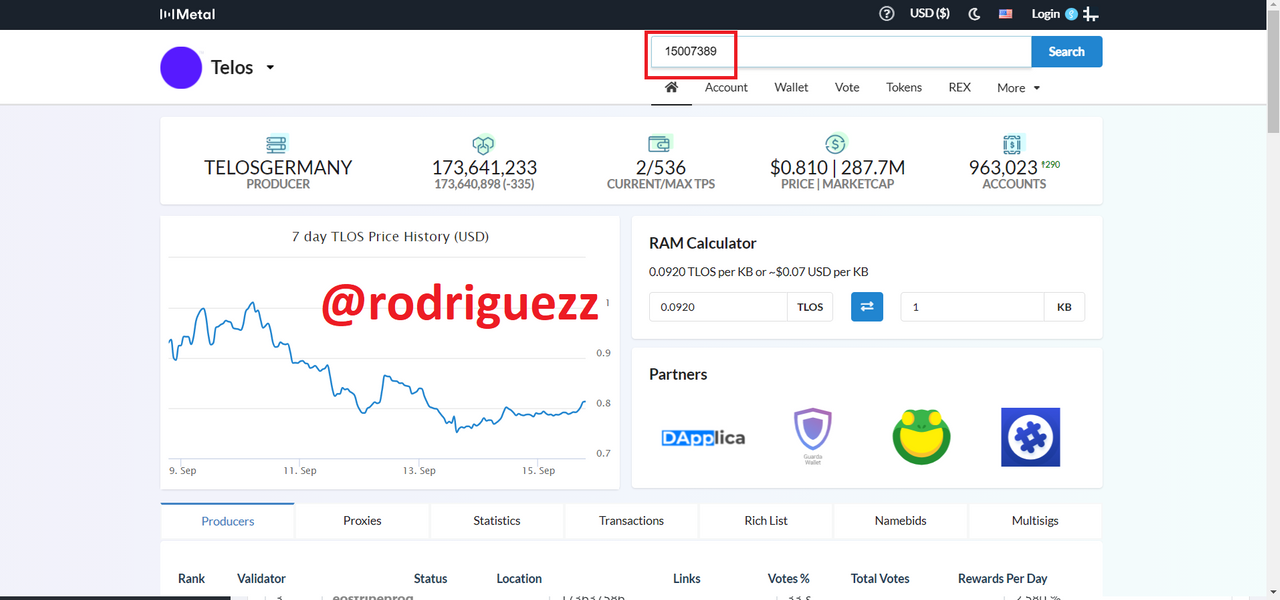The height and width of the screenshot is (600, 1280).
Task: Expand the More dropdown menu
Action: (x=1018, y=88)
